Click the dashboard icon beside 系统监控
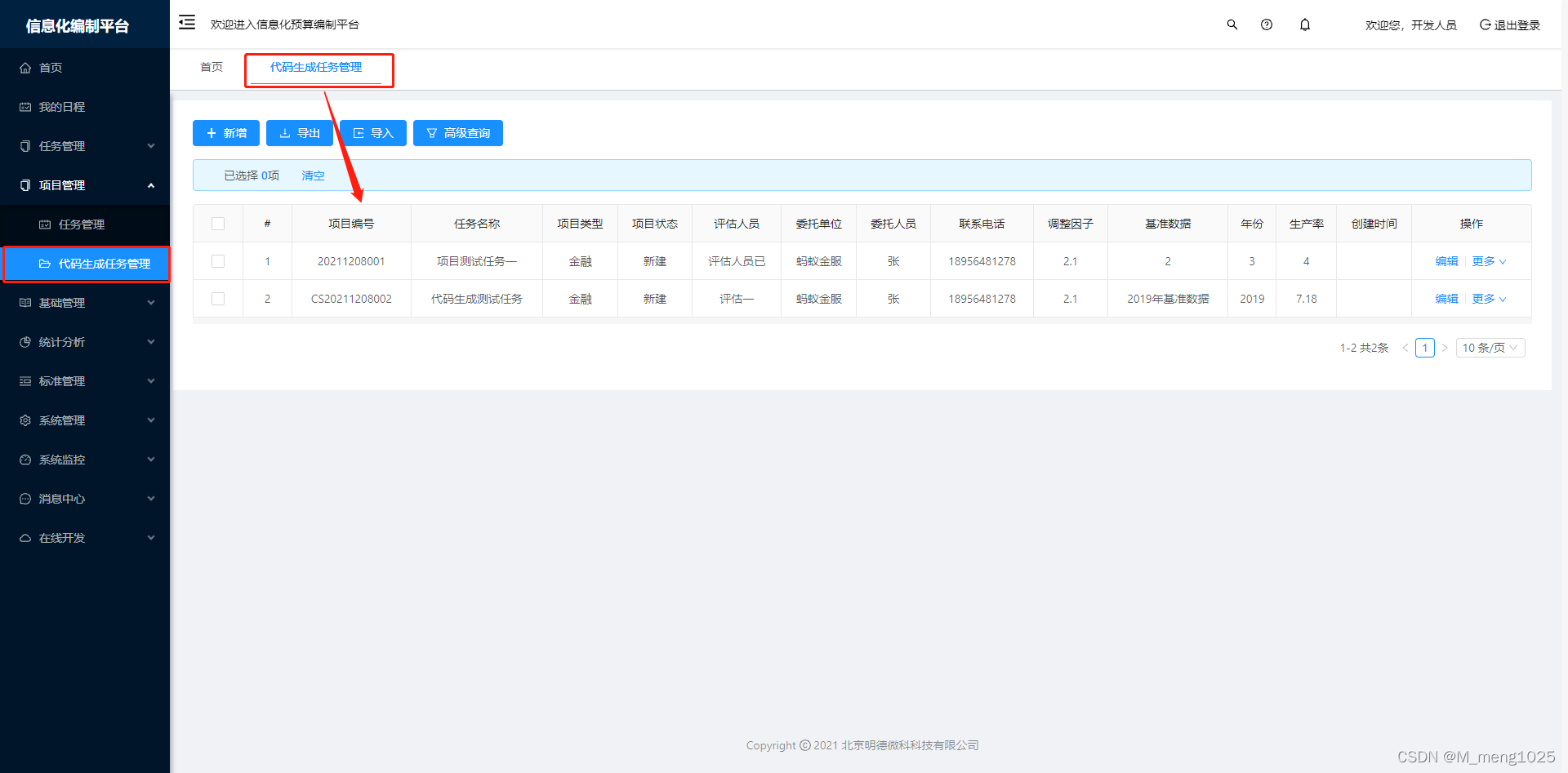Viewport: 1568px width, 773px height. 25,460
